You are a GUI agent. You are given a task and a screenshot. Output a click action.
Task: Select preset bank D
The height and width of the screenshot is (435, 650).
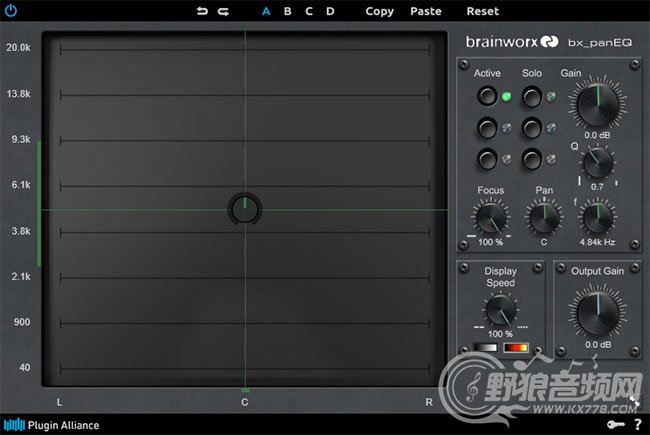click(x=330, y=11)
